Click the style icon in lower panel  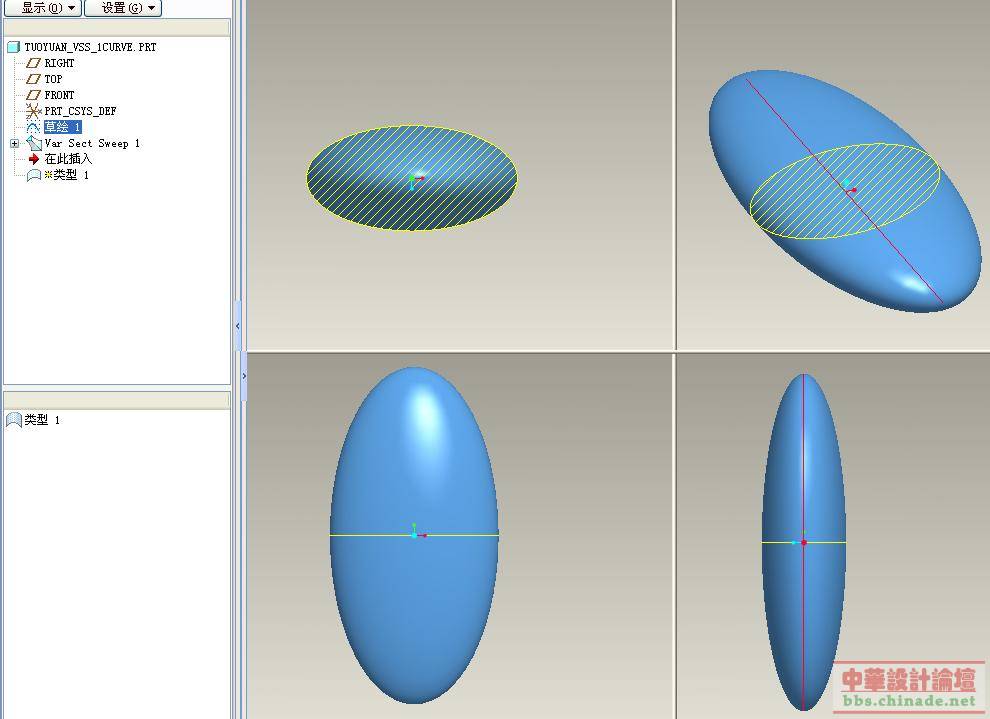(13, 420)
